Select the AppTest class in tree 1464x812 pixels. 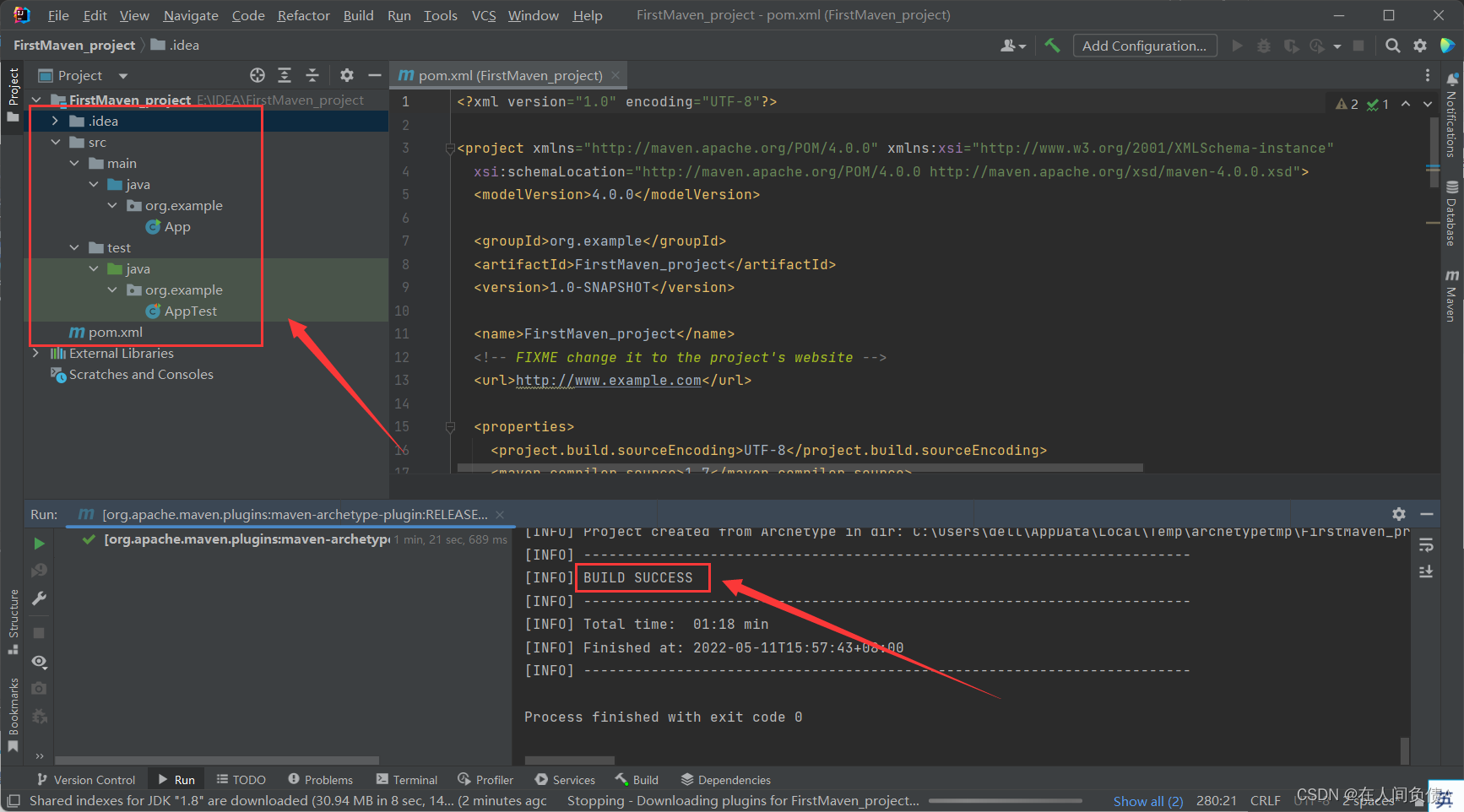(x=182, y=311)
